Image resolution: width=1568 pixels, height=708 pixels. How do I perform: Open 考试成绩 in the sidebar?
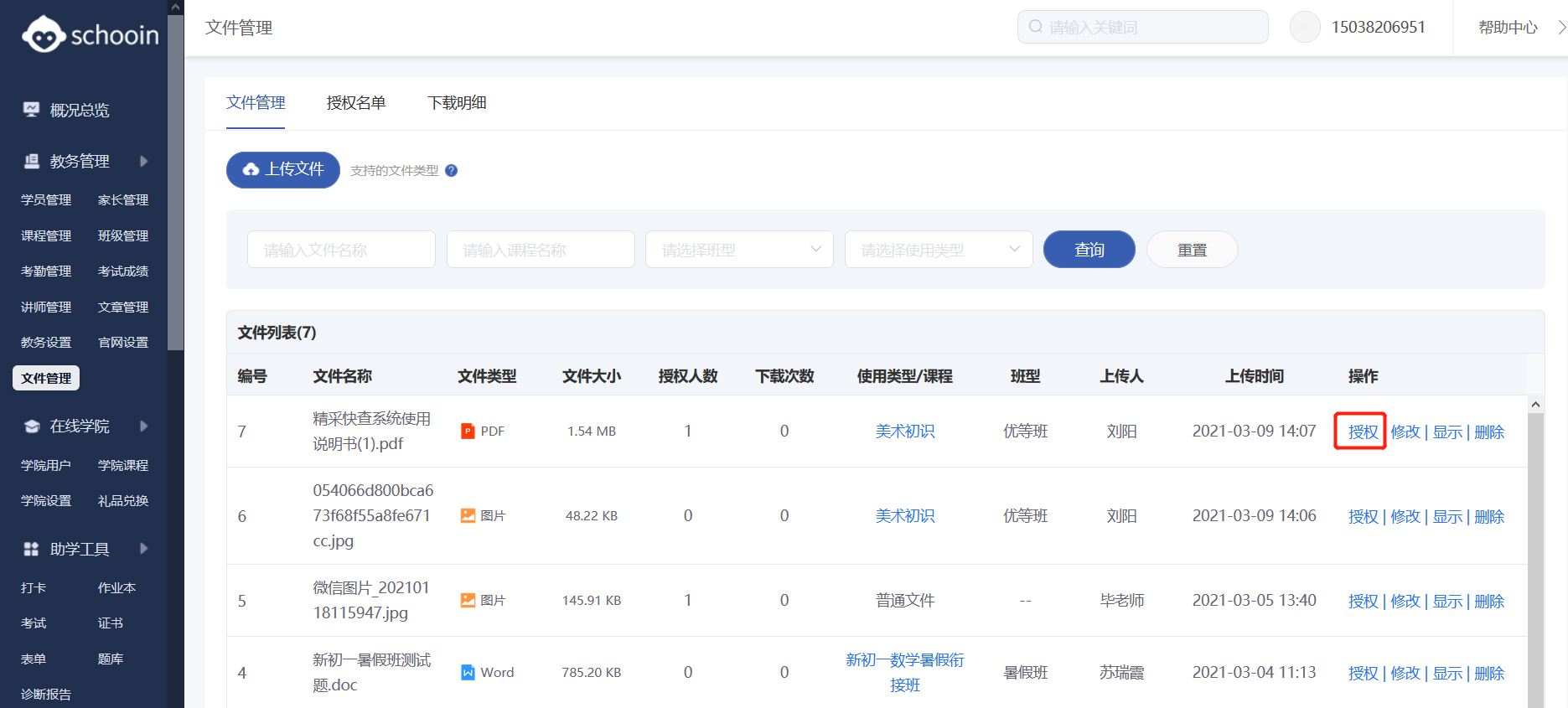coord(123,271)
